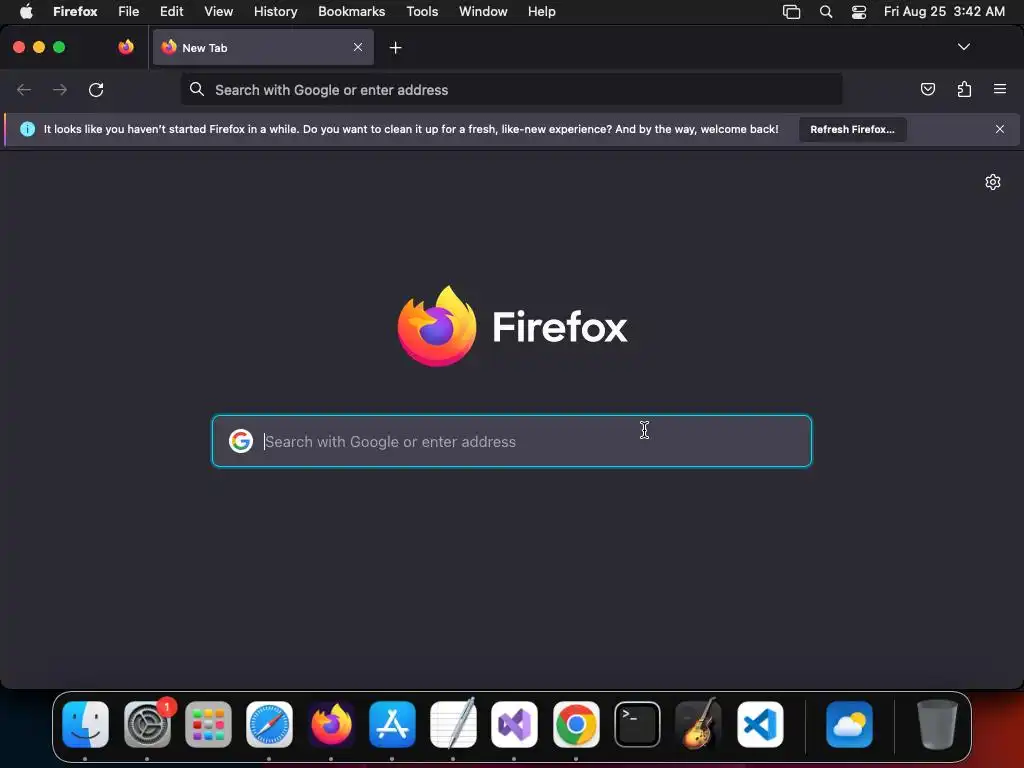
Task: Launch Safari from the dock
Action: (270, 724)
